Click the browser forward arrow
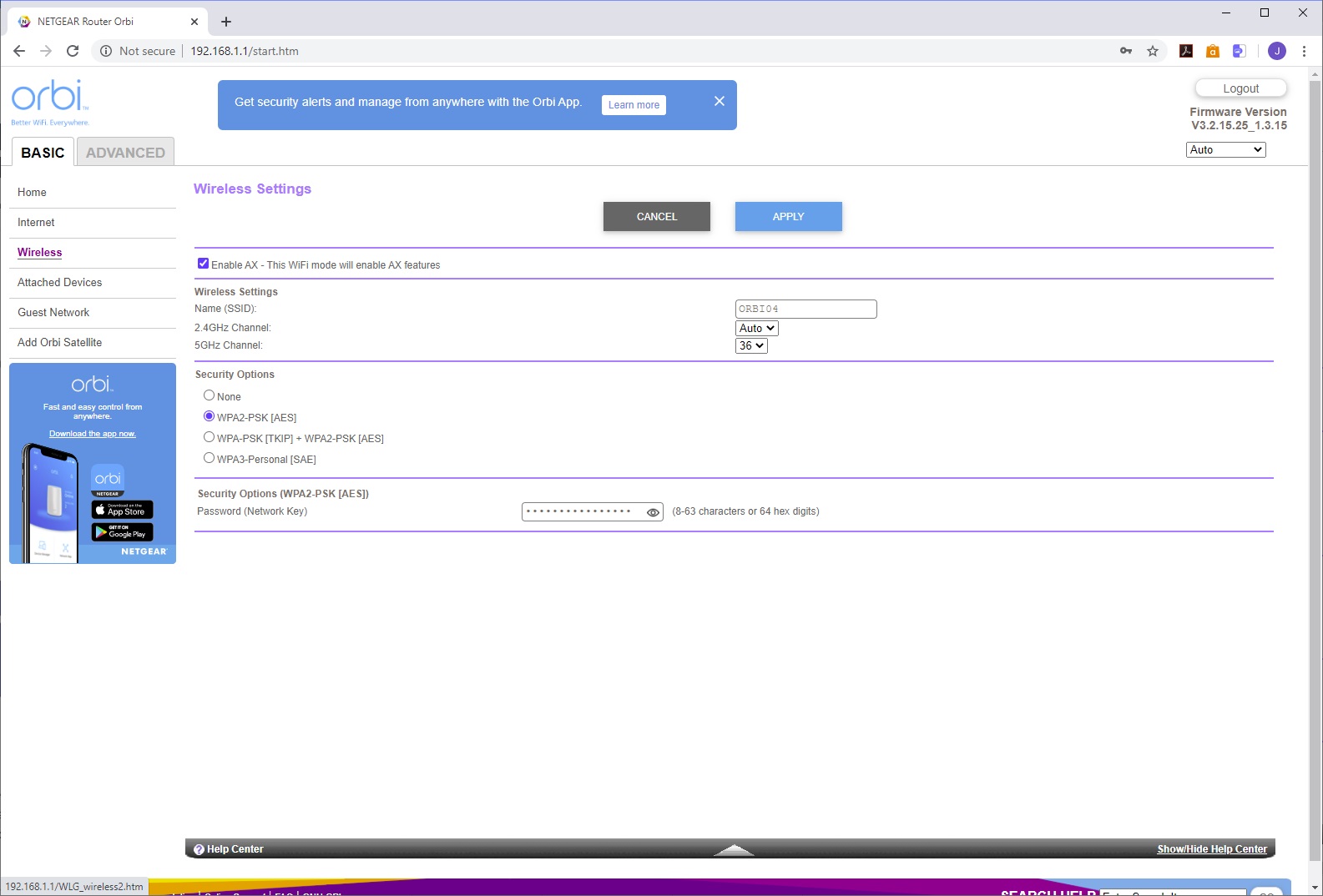The width and height of the screenshot is (1323, 896). click(x=46, y=51)
